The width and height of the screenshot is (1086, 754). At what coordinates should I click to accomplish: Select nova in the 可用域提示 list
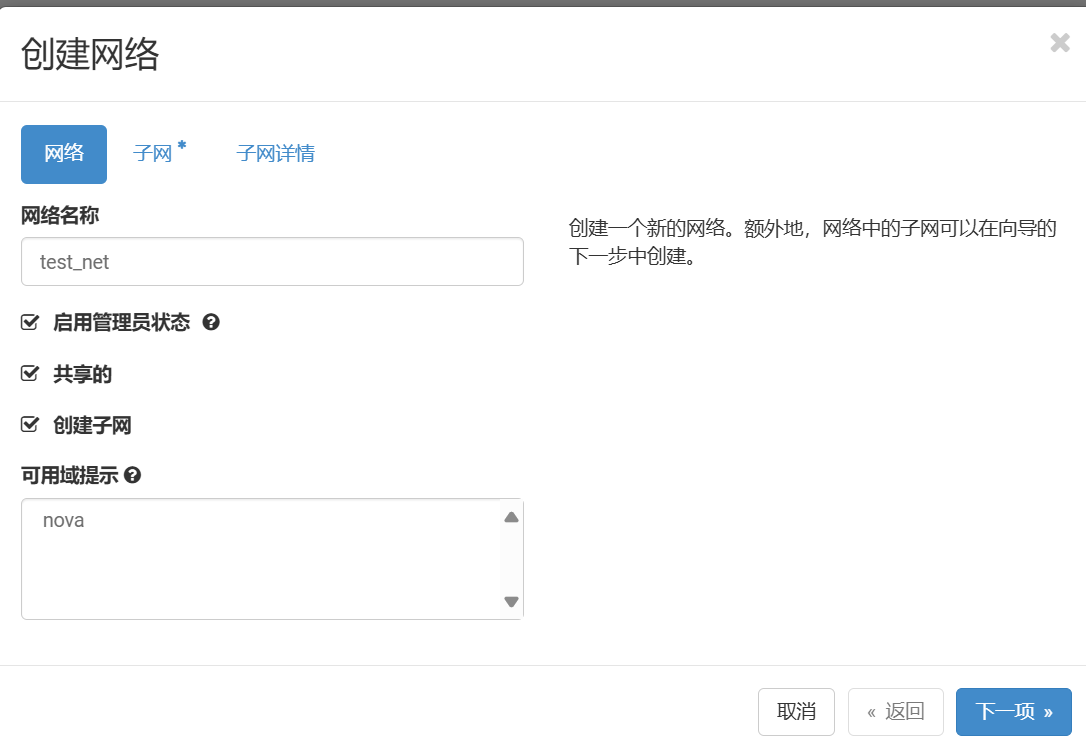pos(64,521)
